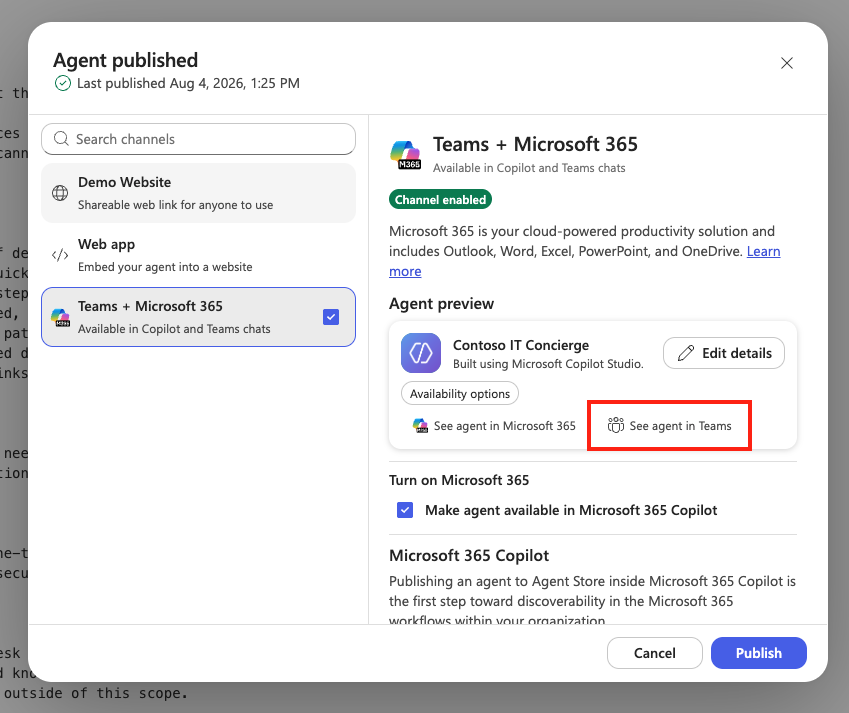This screenshot has height=713, width=849.
Task: Click the code brackets icon for Web app
Action: click(x=60, y=255)
